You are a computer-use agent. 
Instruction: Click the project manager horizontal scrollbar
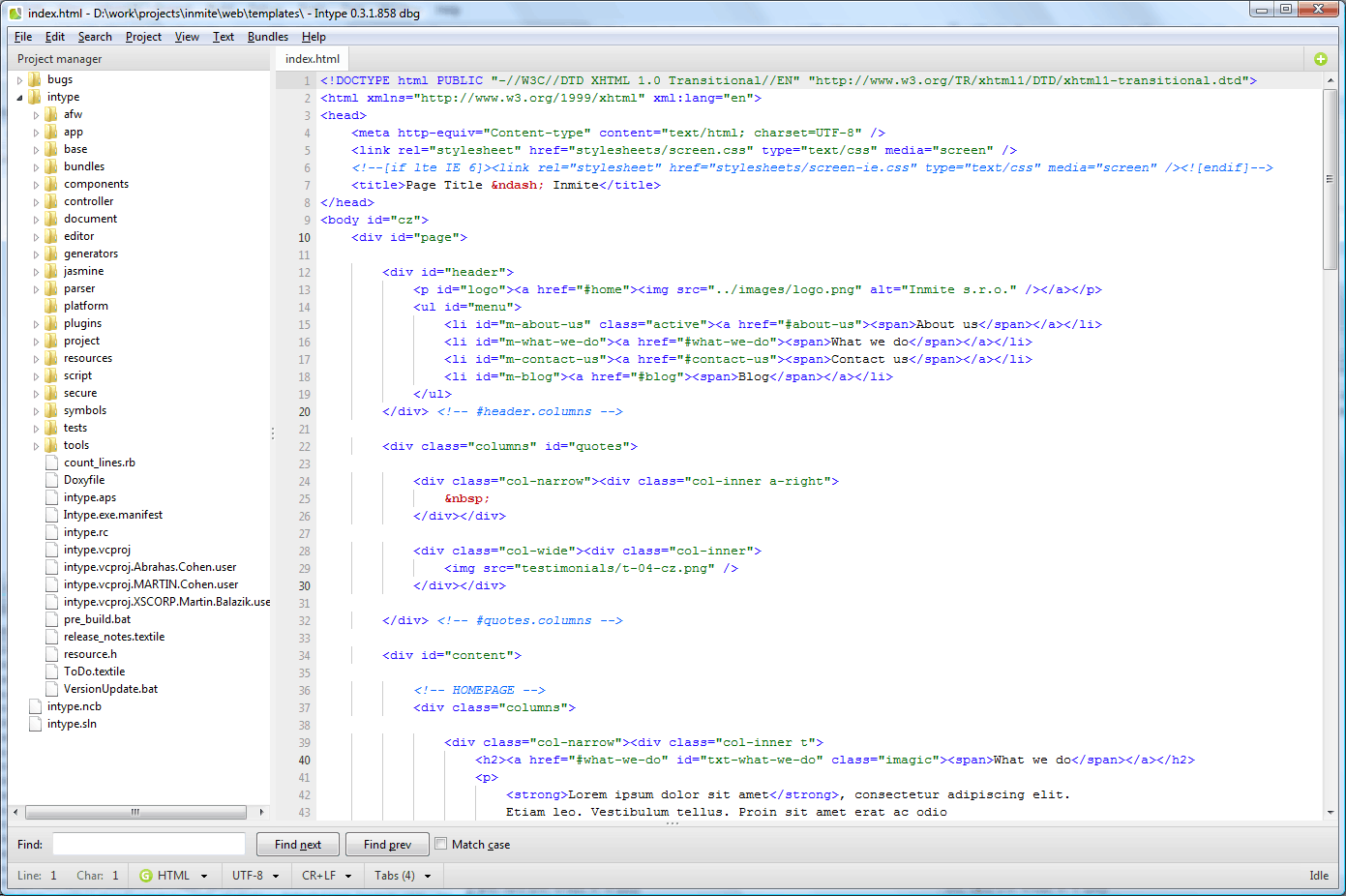point(135,812)
